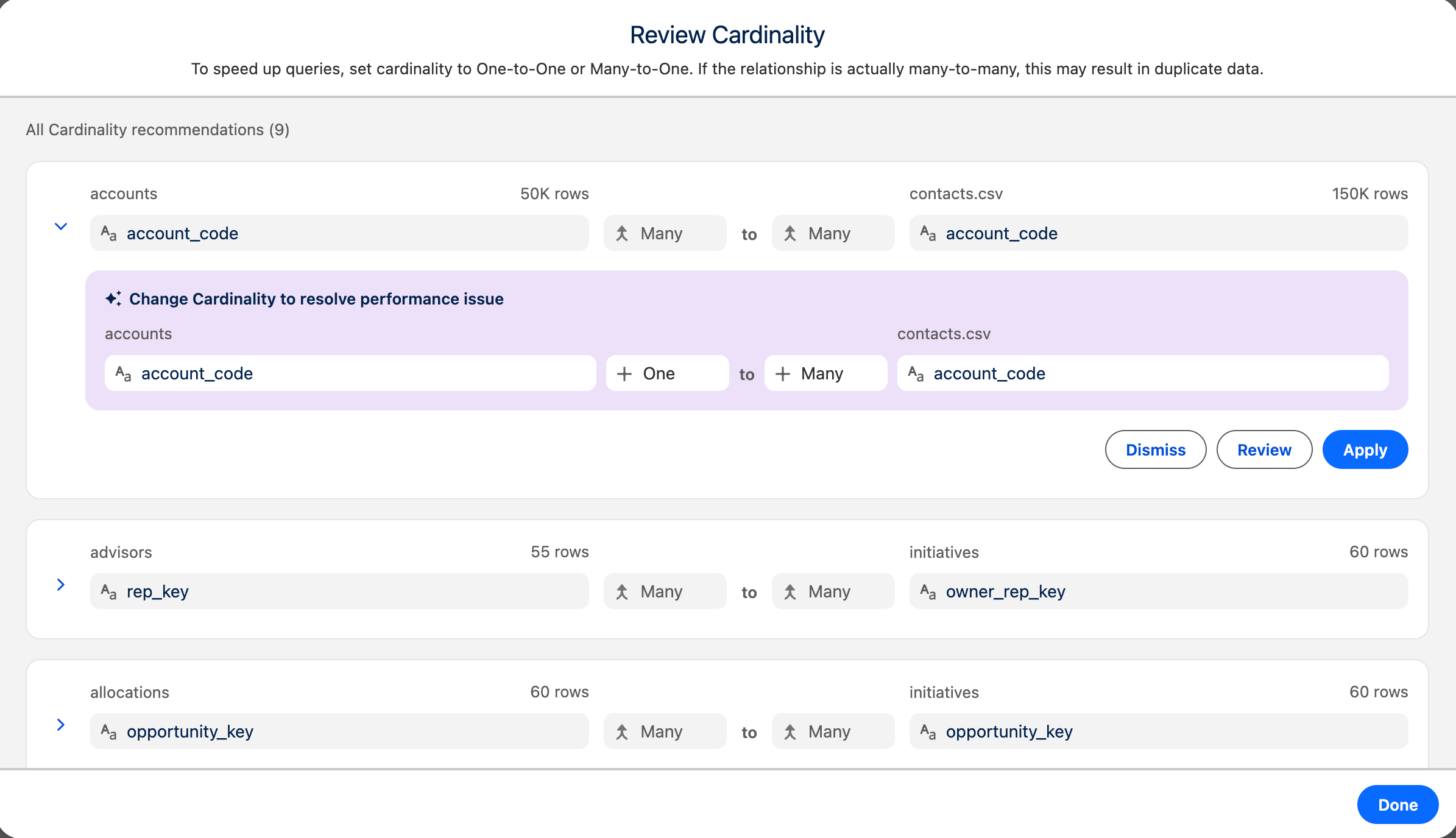Screen dimensions: 1456x838
Task: Click the sparkle icon beside Change Cardinality
Action: pyautogui.click(x=113, y=298)
